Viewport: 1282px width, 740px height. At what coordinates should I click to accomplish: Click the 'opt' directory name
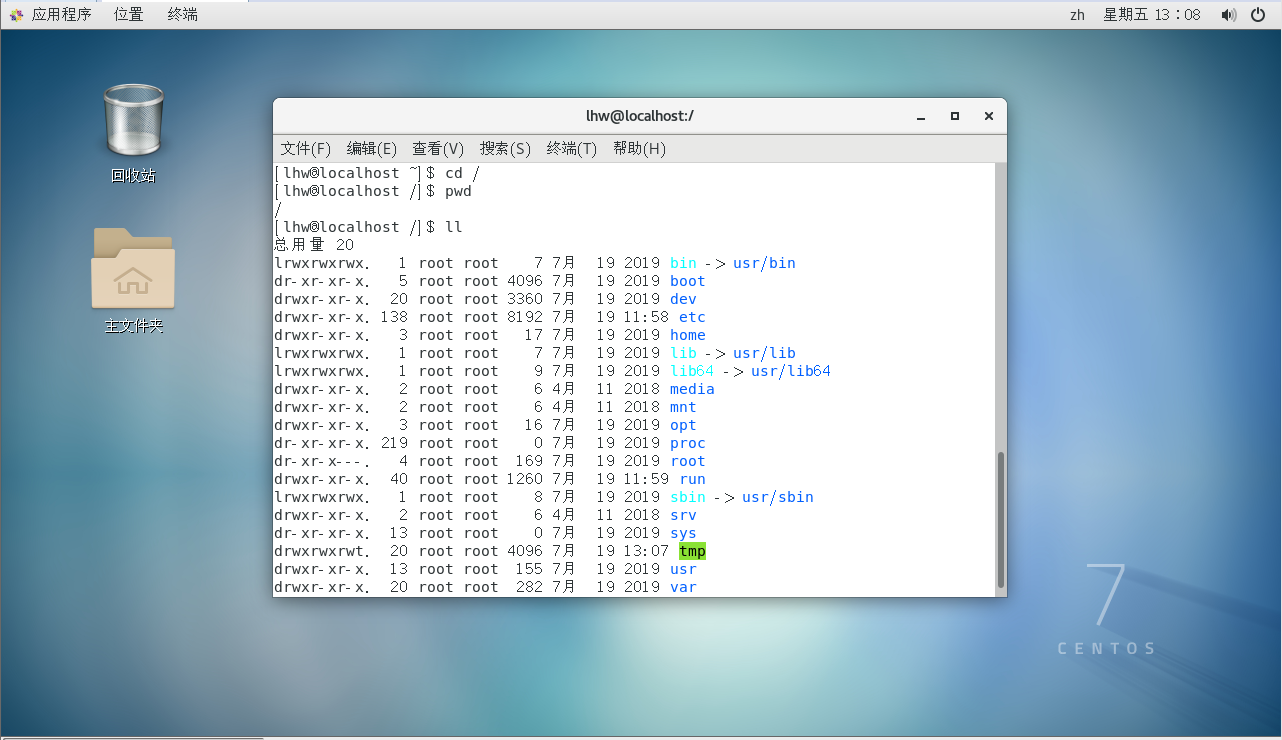point(683,425)
